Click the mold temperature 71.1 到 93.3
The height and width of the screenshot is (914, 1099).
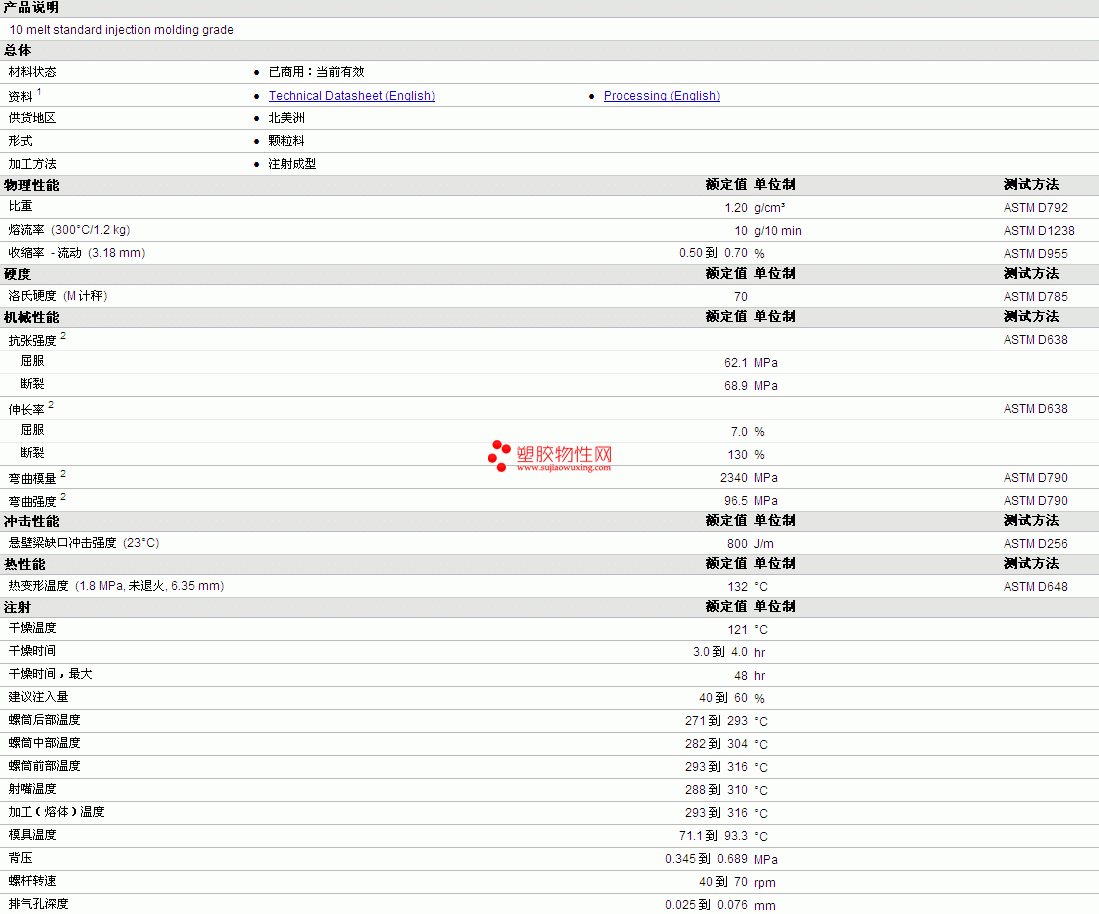(714, 835)
